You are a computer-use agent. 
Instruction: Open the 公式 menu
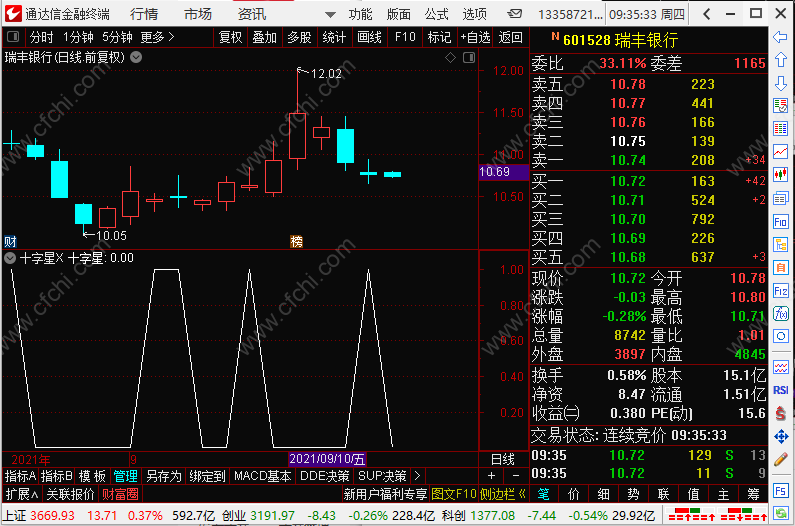click(437, 14)
